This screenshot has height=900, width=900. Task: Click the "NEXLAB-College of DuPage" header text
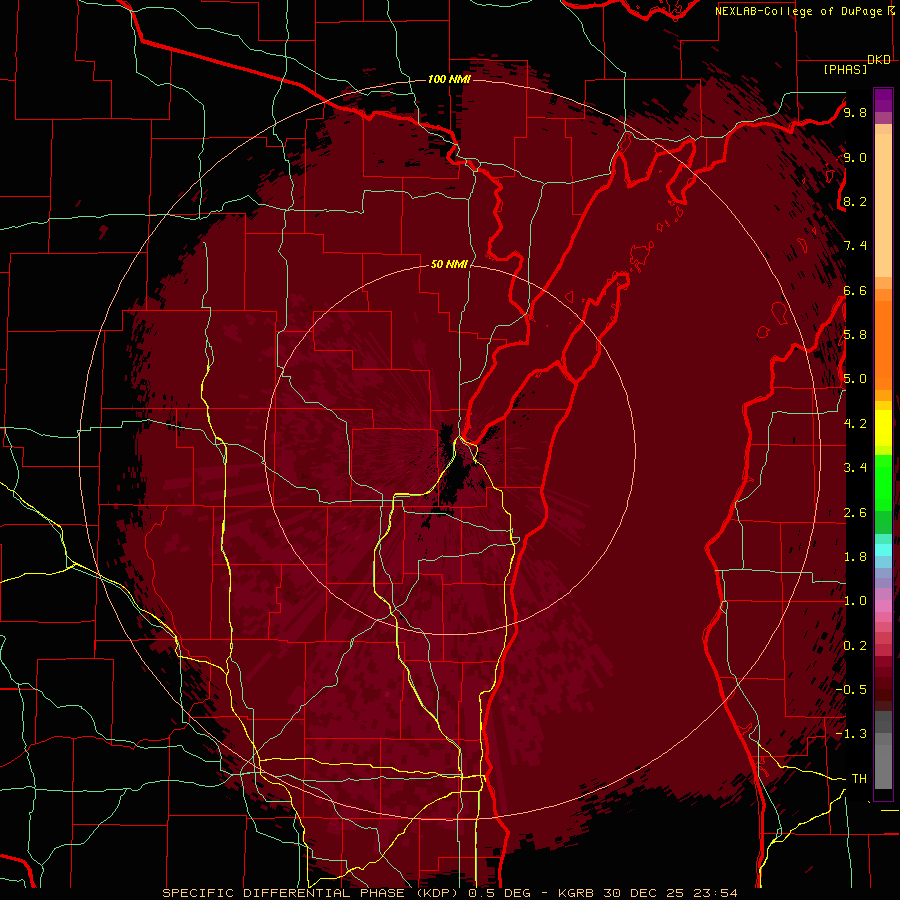tap(801, 11)
